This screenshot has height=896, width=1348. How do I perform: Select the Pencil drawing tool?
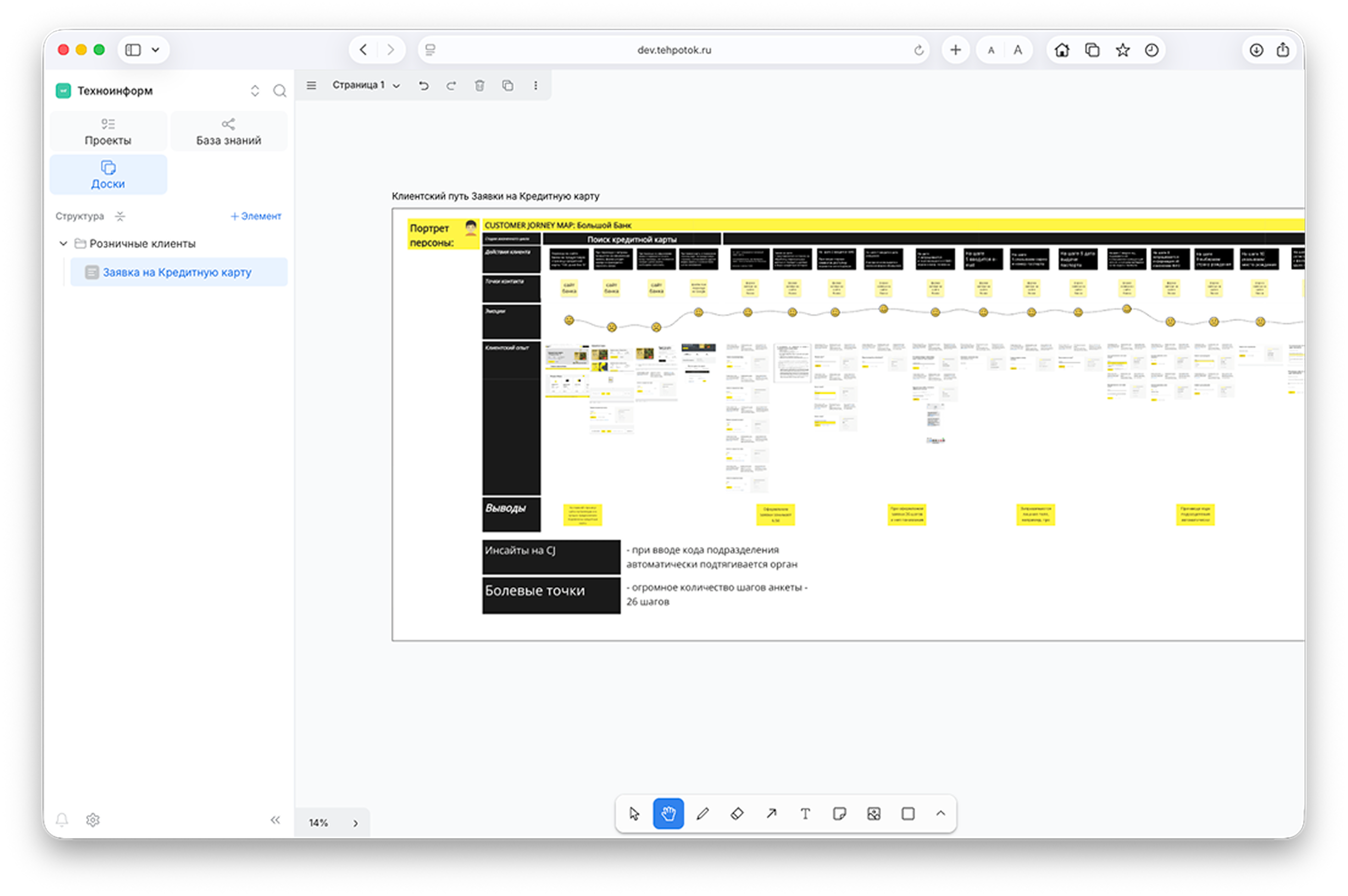tap(703, 813)
